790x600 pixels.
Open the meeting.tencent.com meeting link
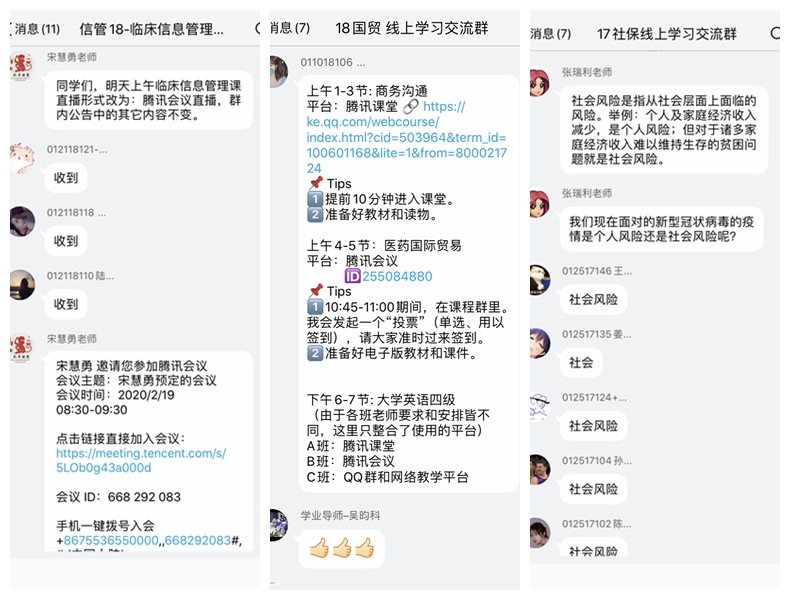pyautogui.click(x=141, y=460)
